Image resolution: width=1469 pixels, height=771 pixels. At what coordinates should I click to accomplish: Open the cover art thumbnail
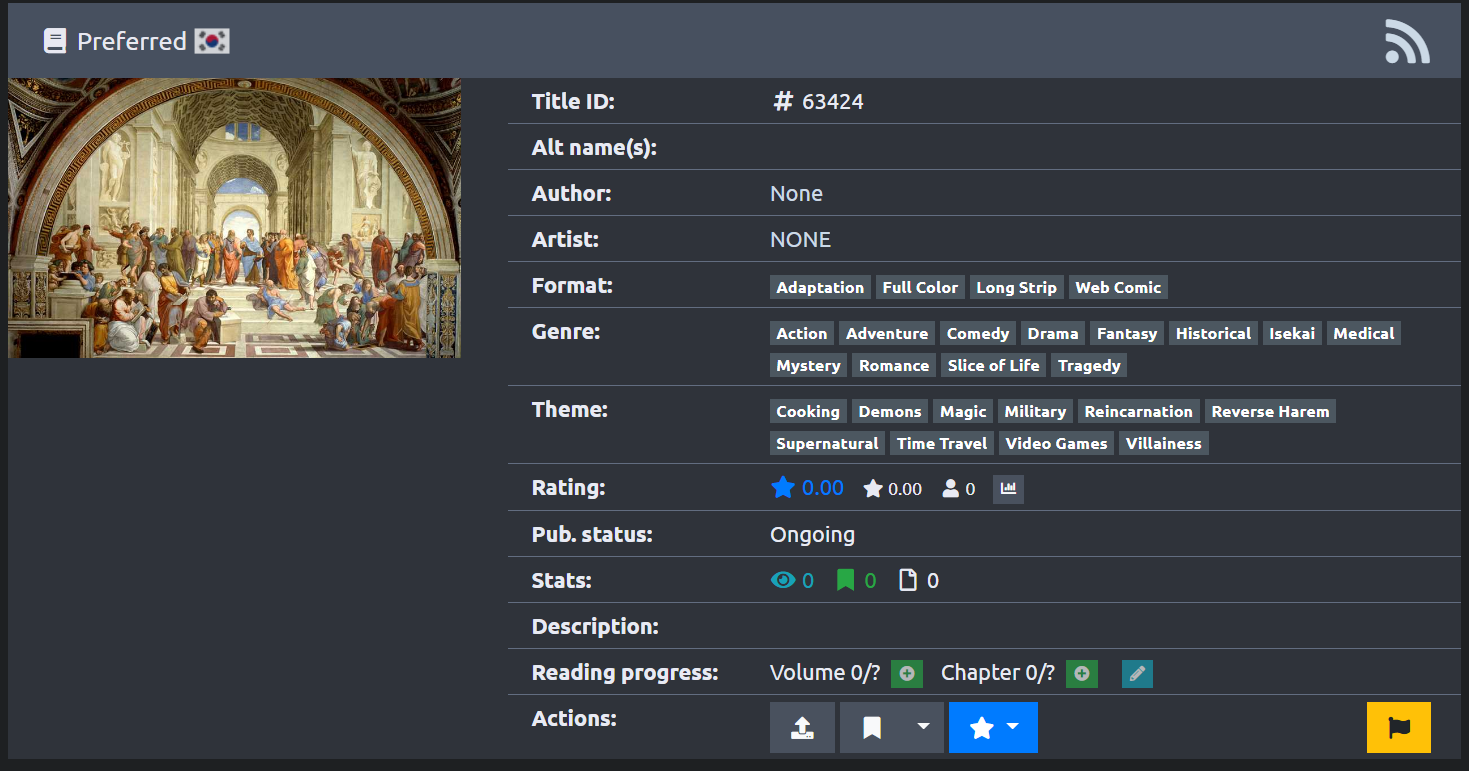234,218
